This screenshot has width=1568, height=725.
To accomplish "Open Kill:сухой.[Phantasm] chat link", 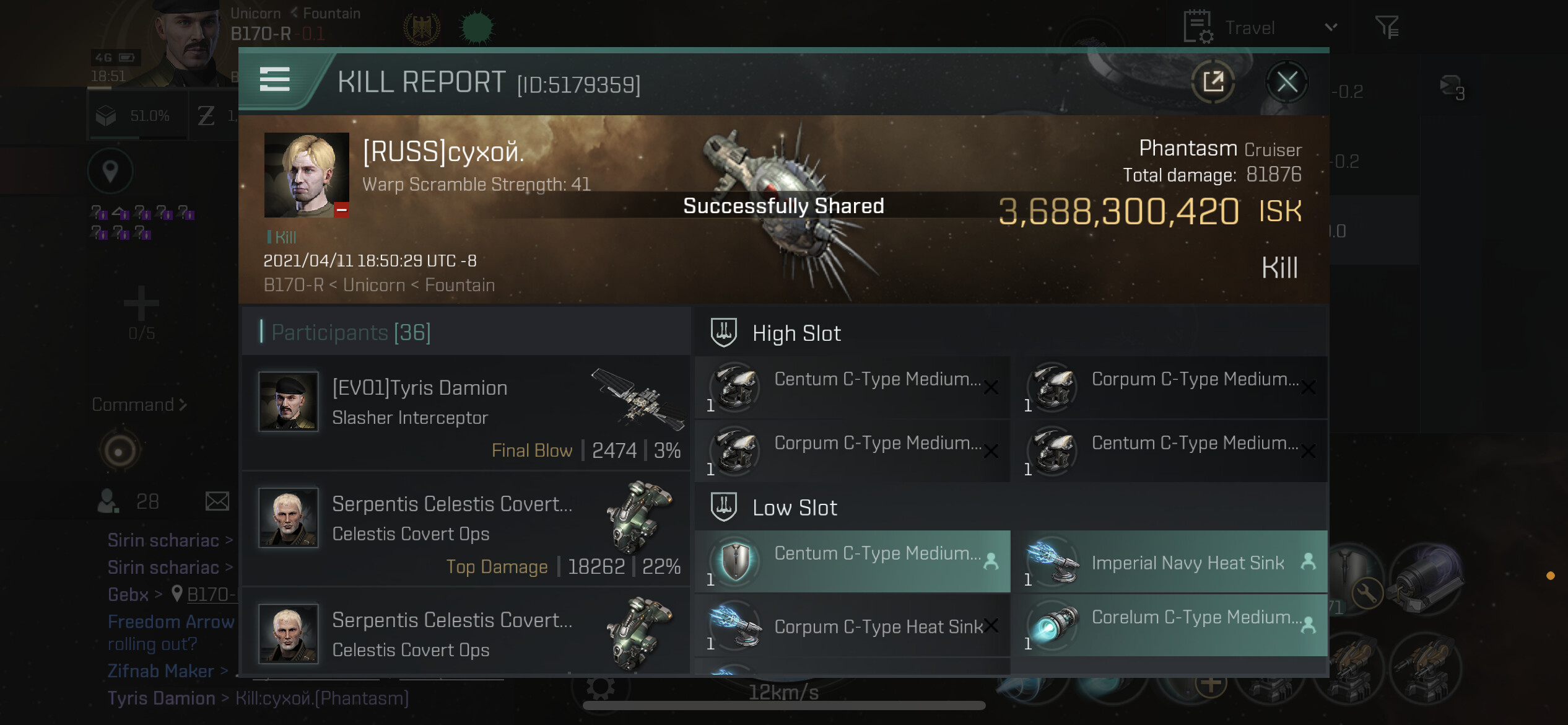I will tap(322, 698).
